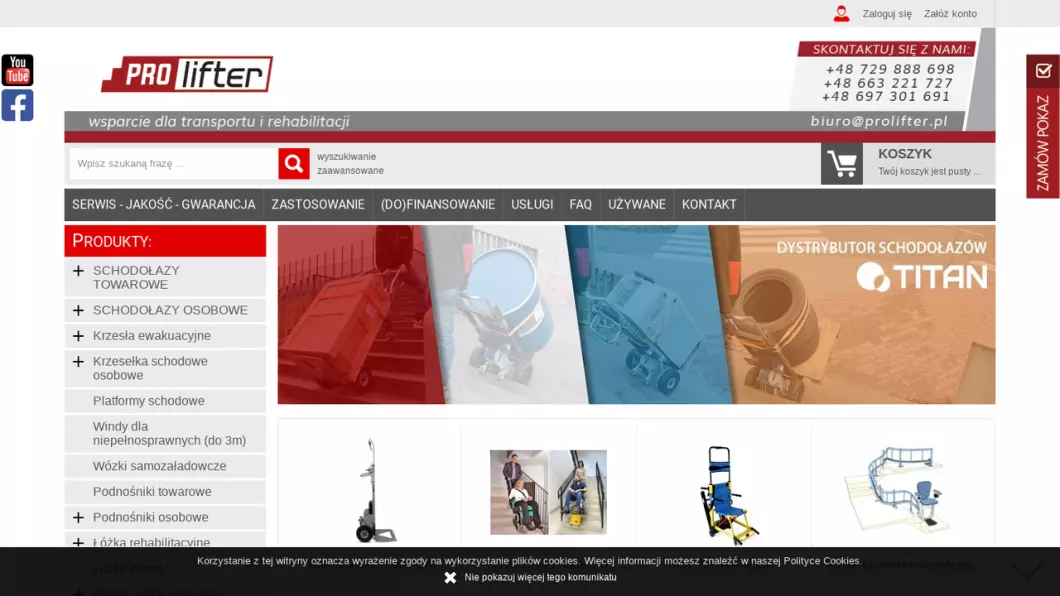Click the magnifier search button

coord(293,164)
